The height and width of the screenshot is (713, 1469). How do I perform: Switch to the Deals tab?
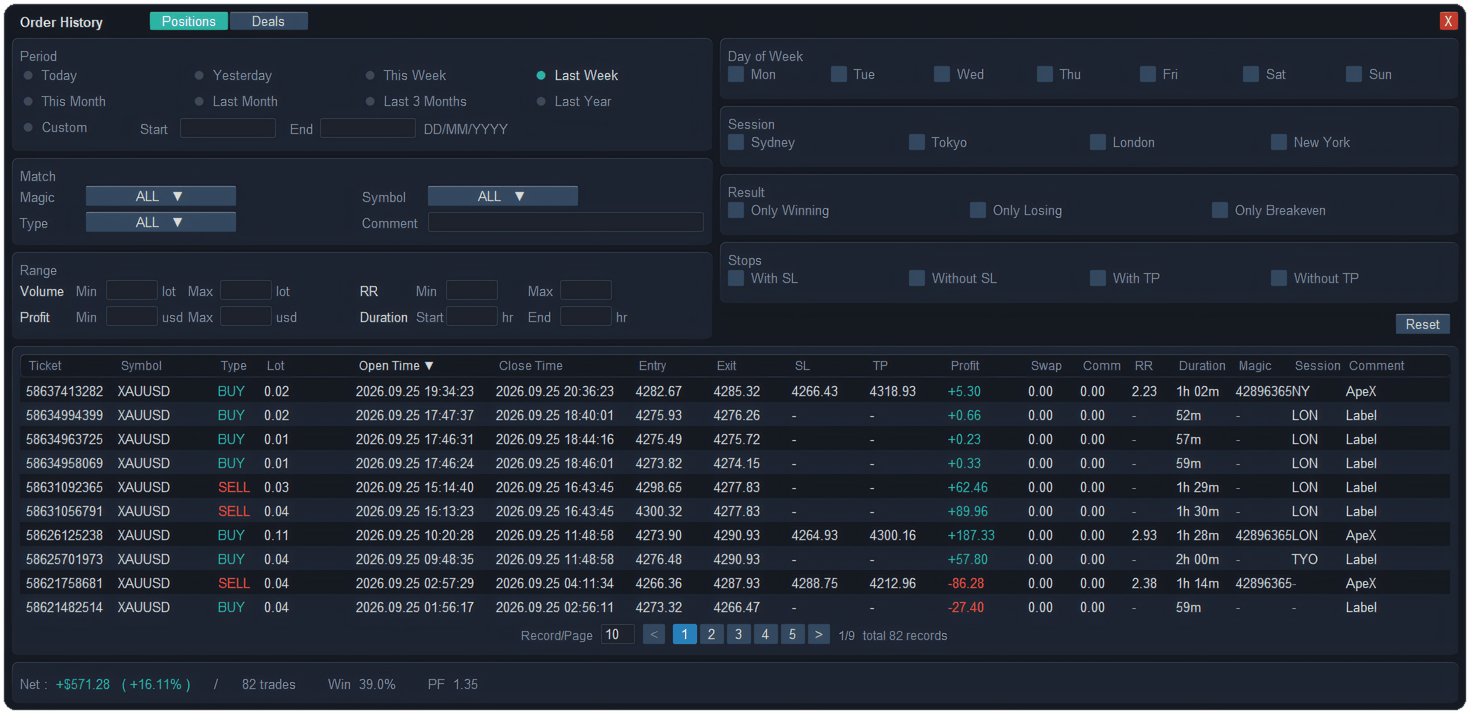[x=268, y=21]
